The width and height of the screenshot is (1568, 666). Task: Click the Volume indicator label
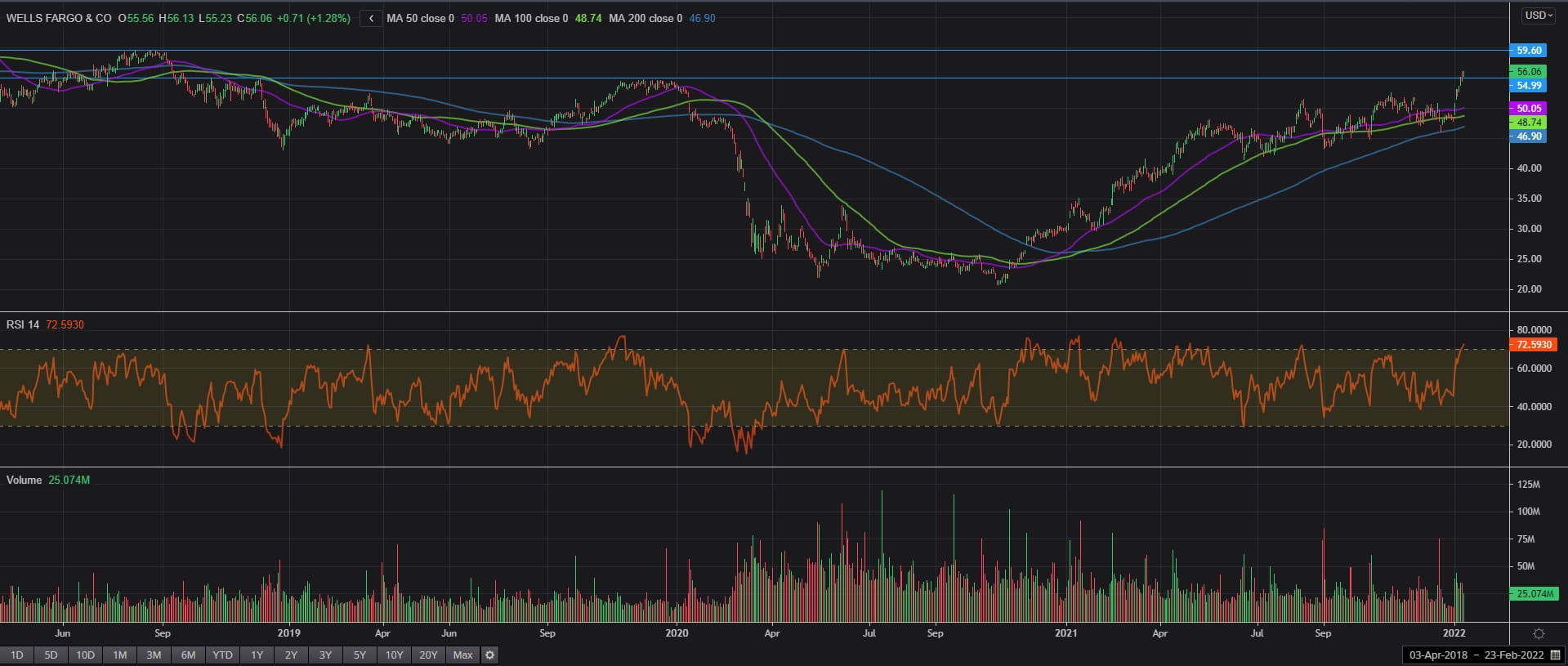click(24, 480)
